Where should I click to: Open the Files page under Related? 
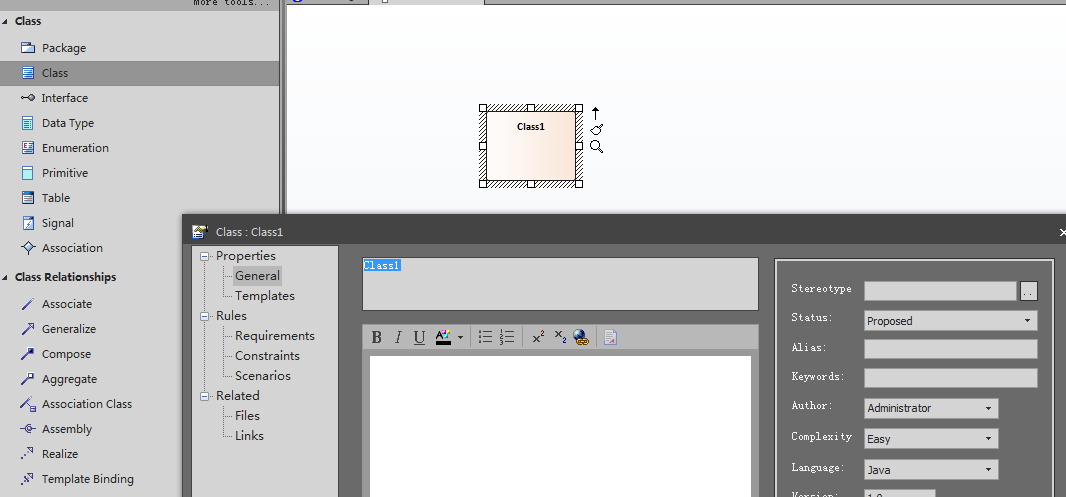247,415
